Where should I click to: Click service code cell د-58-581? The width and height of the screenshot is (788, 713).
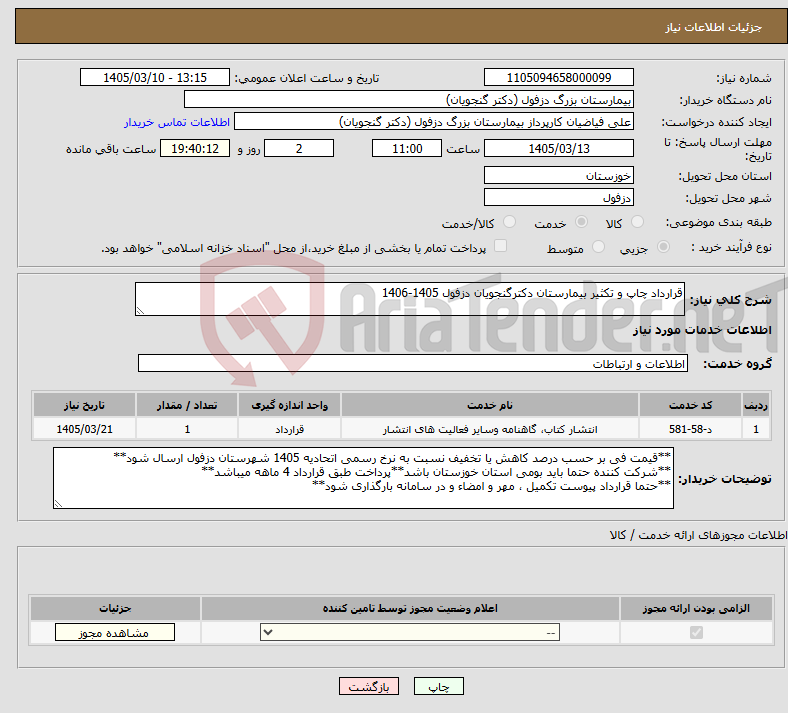tap(691, 429)
